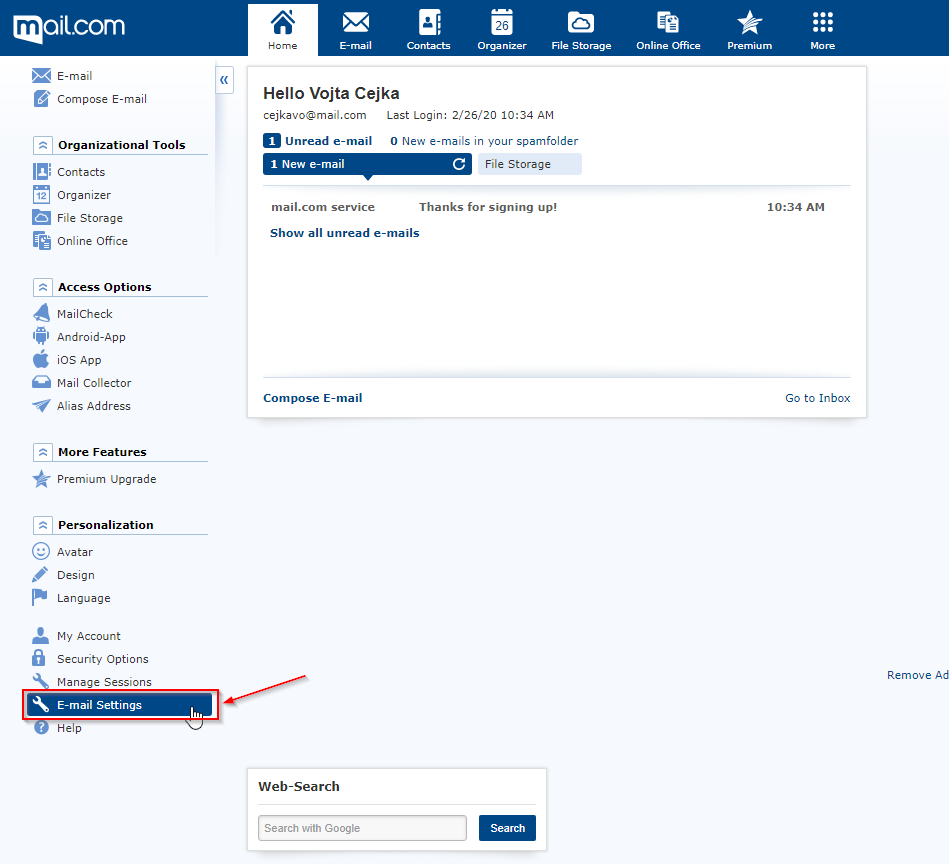Image resolution: width=949 pixels, height=864 pixels.
Task: Click the Avatar smiley icon
Action: click(41, 551)
